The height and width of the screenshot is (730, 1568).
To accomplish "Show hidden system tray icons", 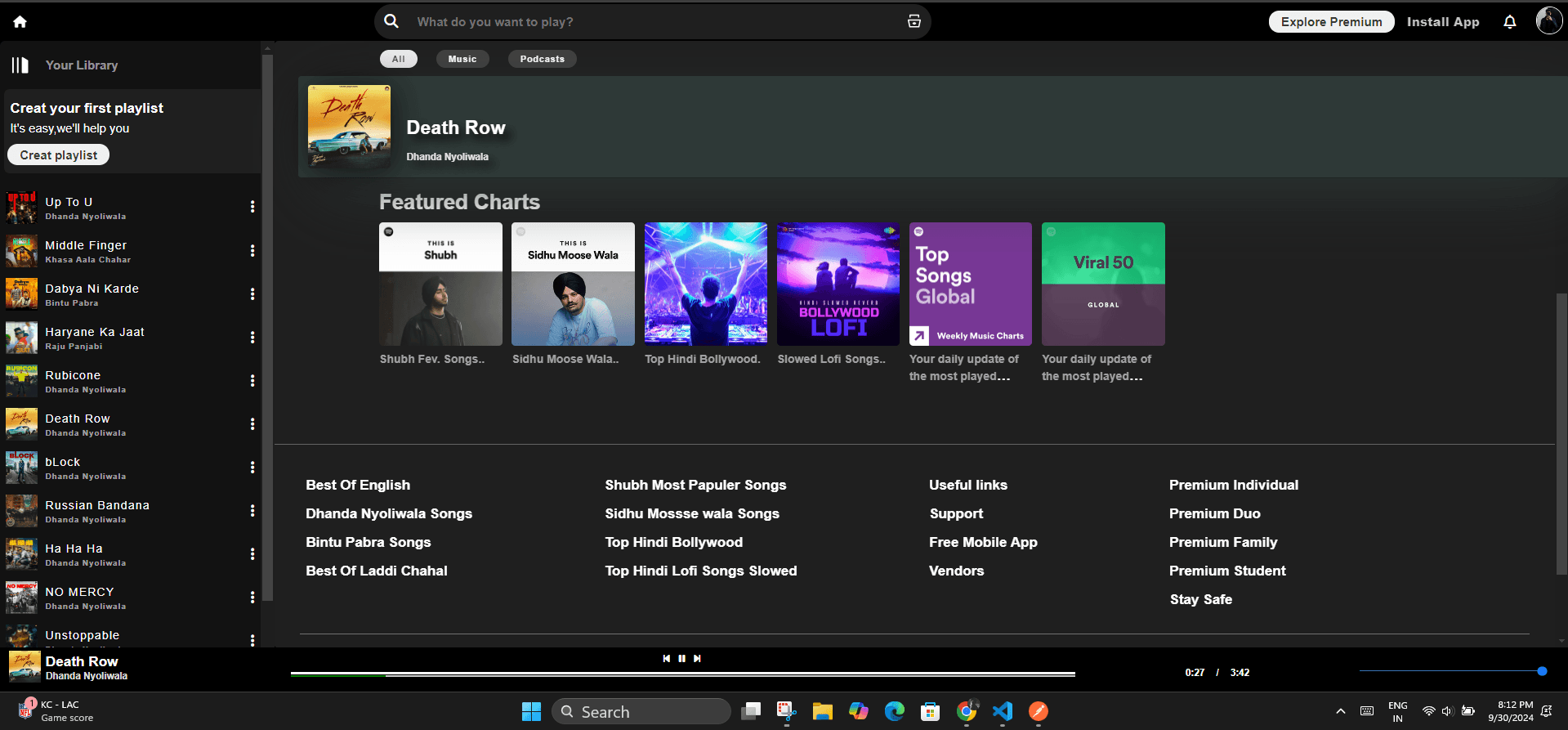I will pyautogui.click(x=1340, y=711).
